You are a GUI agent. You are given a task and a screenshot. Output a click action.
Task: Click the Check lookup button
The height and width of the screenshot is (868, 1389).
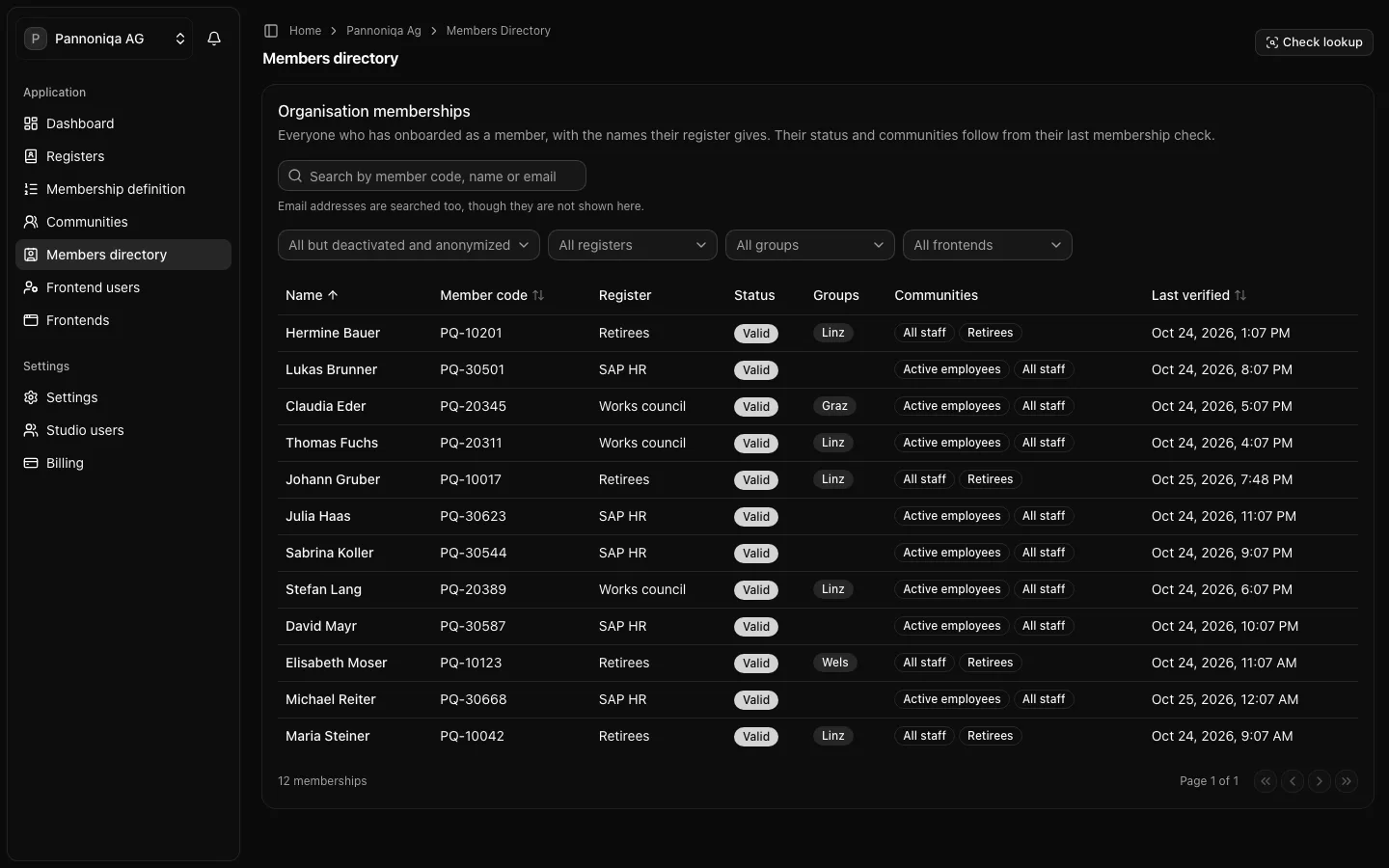tap(1314, 42)
